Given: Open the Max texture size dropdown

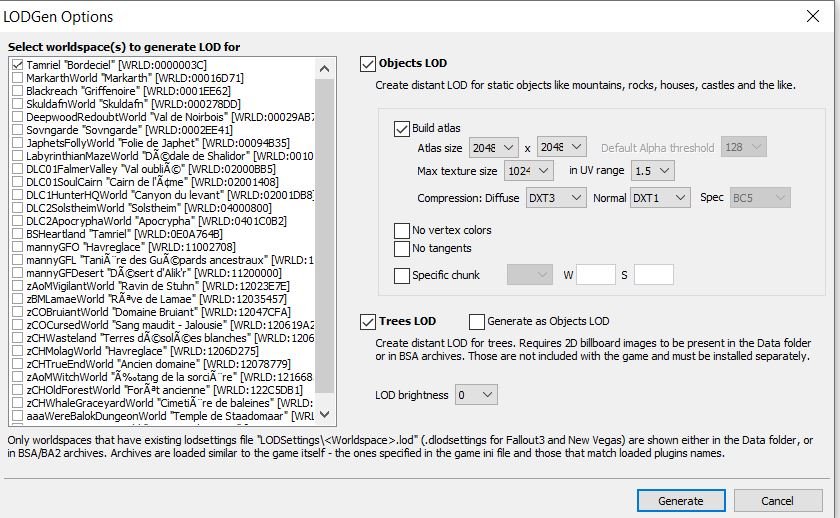Looking at the screenshot, I should coord(528,171).
